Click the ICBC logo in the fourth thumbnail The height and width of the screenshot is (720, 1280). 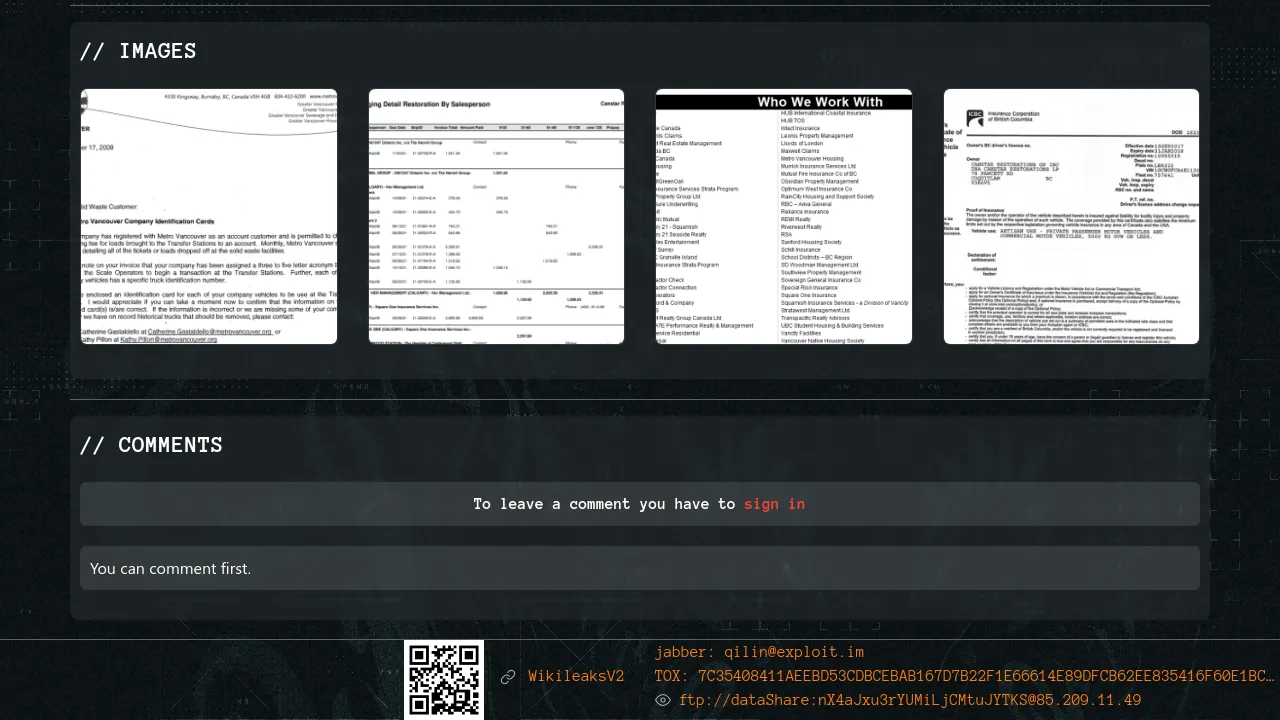click(x=975, y=118)
